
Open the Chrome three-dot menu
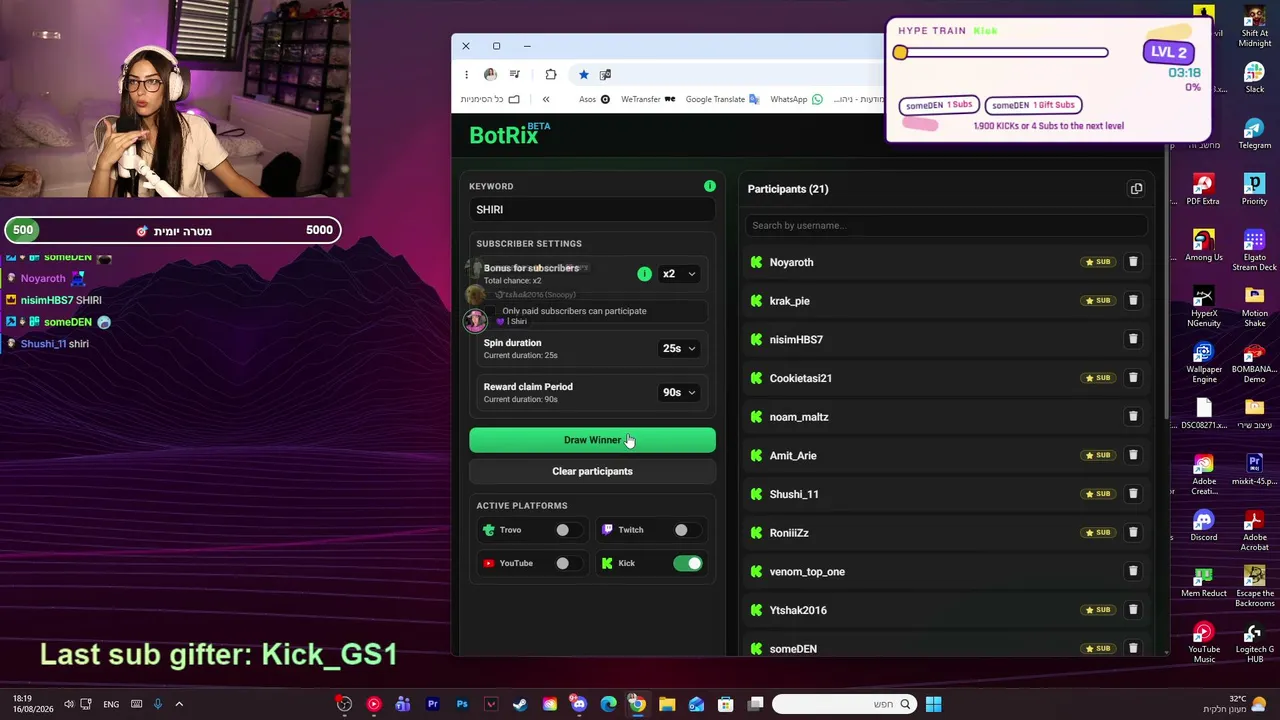(x=466, y=74)
